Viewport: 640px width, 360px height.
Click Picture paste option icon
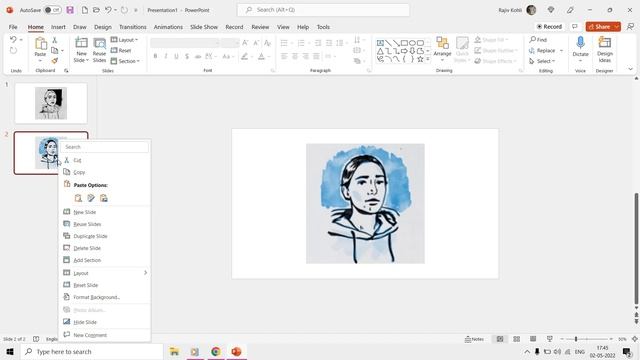104,198
